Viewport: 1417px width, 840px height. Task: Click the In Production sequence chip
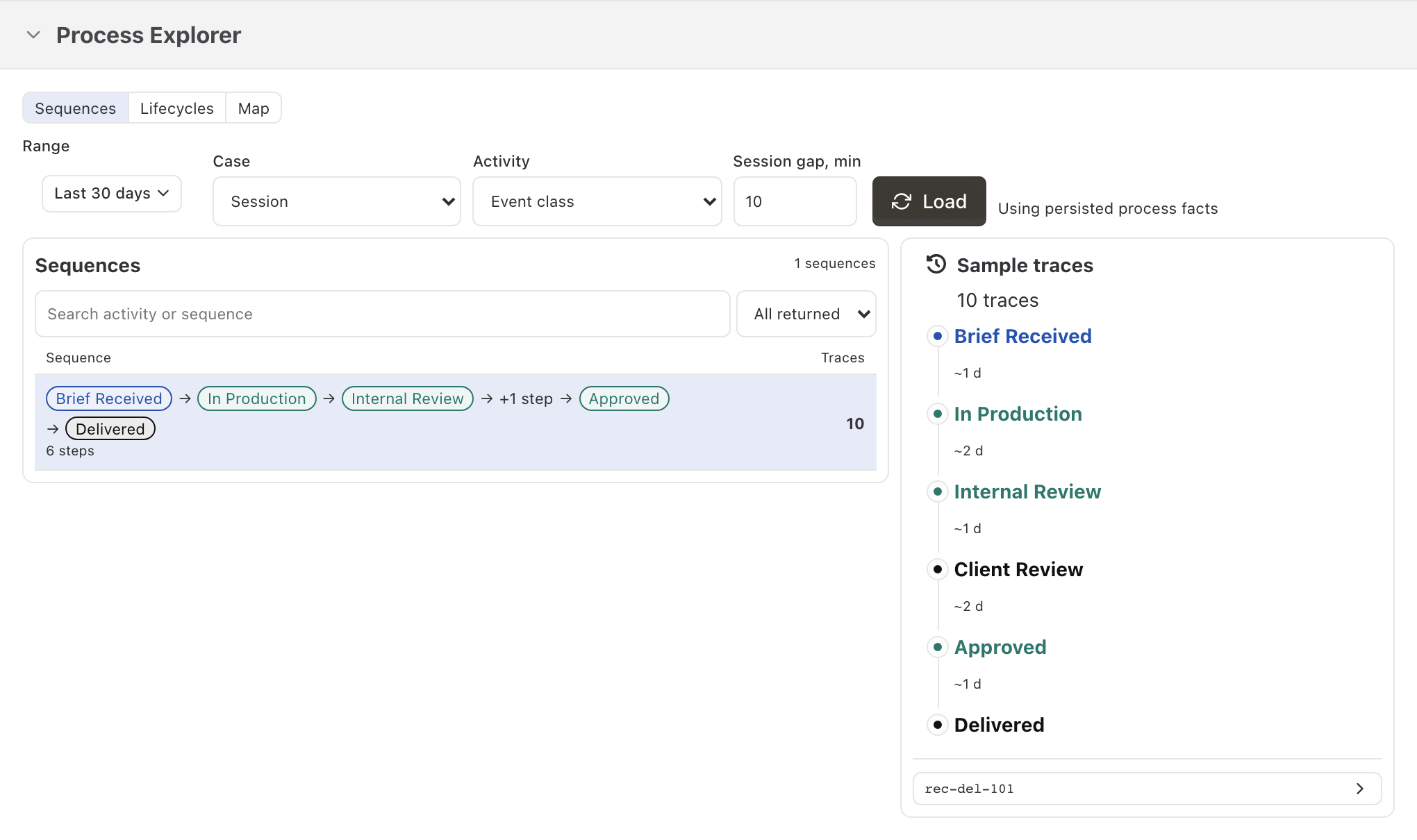pos(257,398)
